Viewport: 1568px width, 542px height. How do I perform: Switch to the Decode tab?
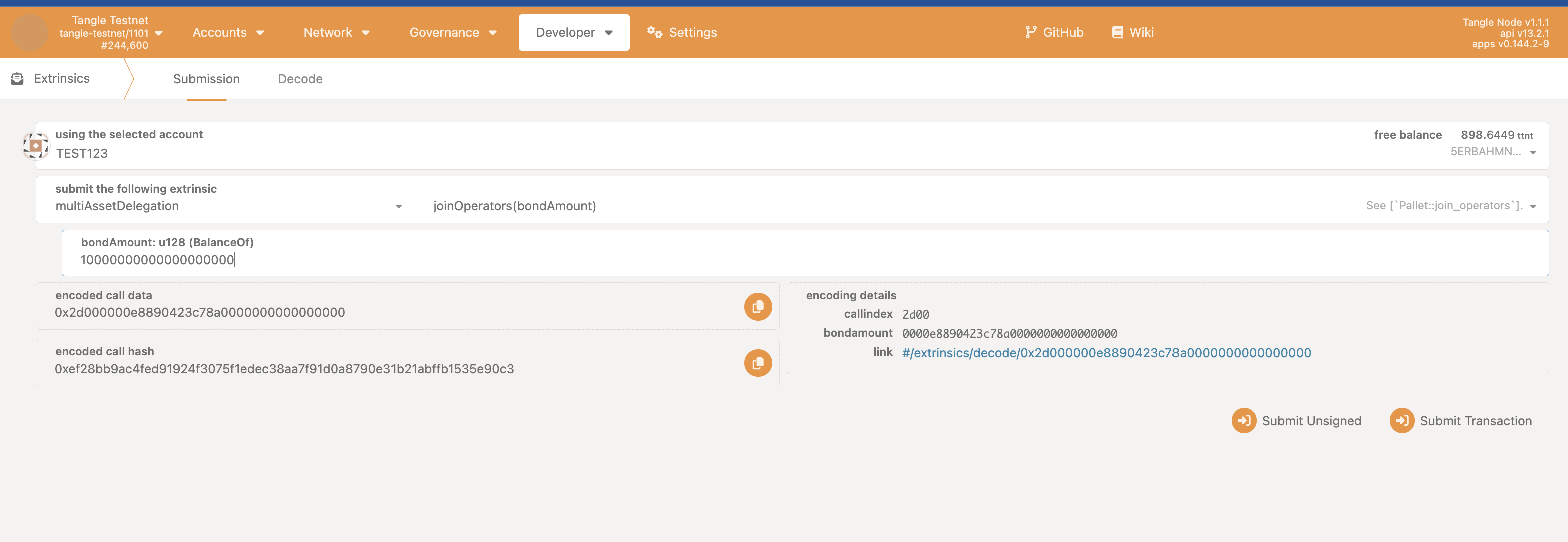pyautogui.click(x=300, y=79)
